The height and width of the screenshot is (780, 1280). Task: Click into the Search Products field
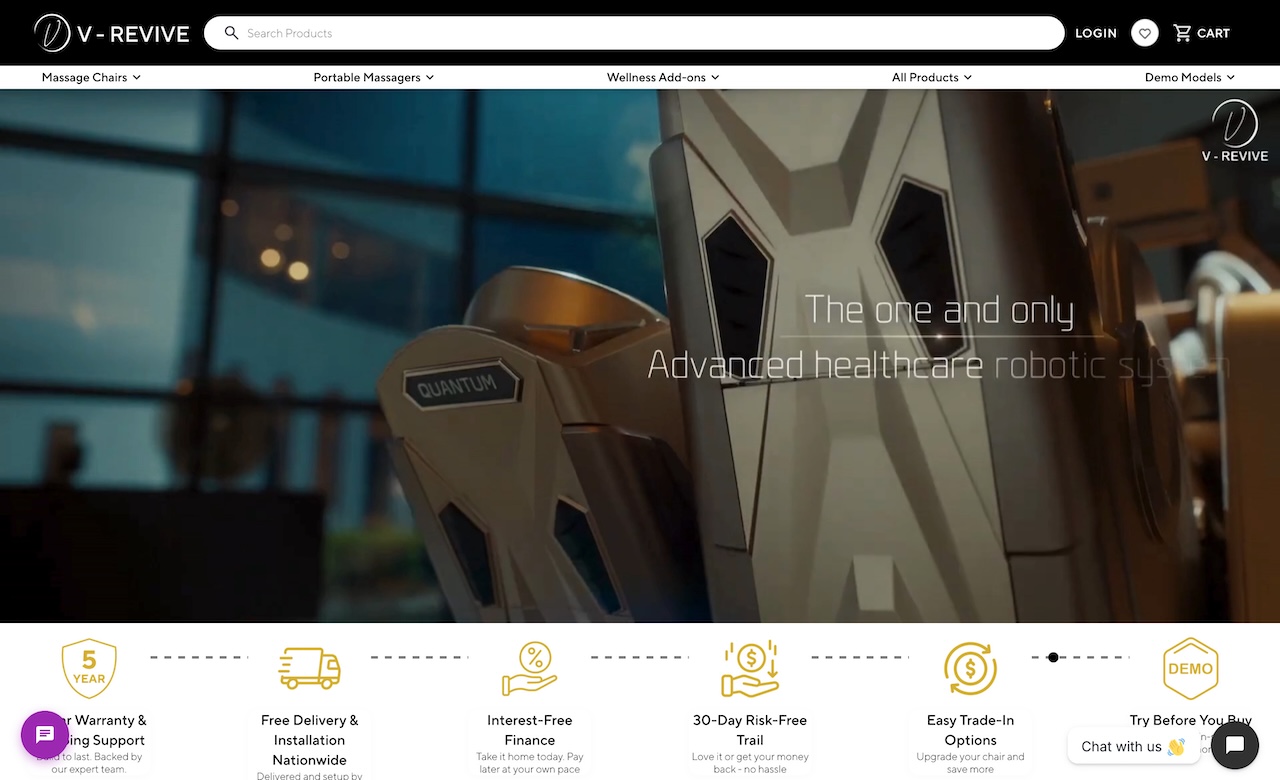(x=634, y=33)
